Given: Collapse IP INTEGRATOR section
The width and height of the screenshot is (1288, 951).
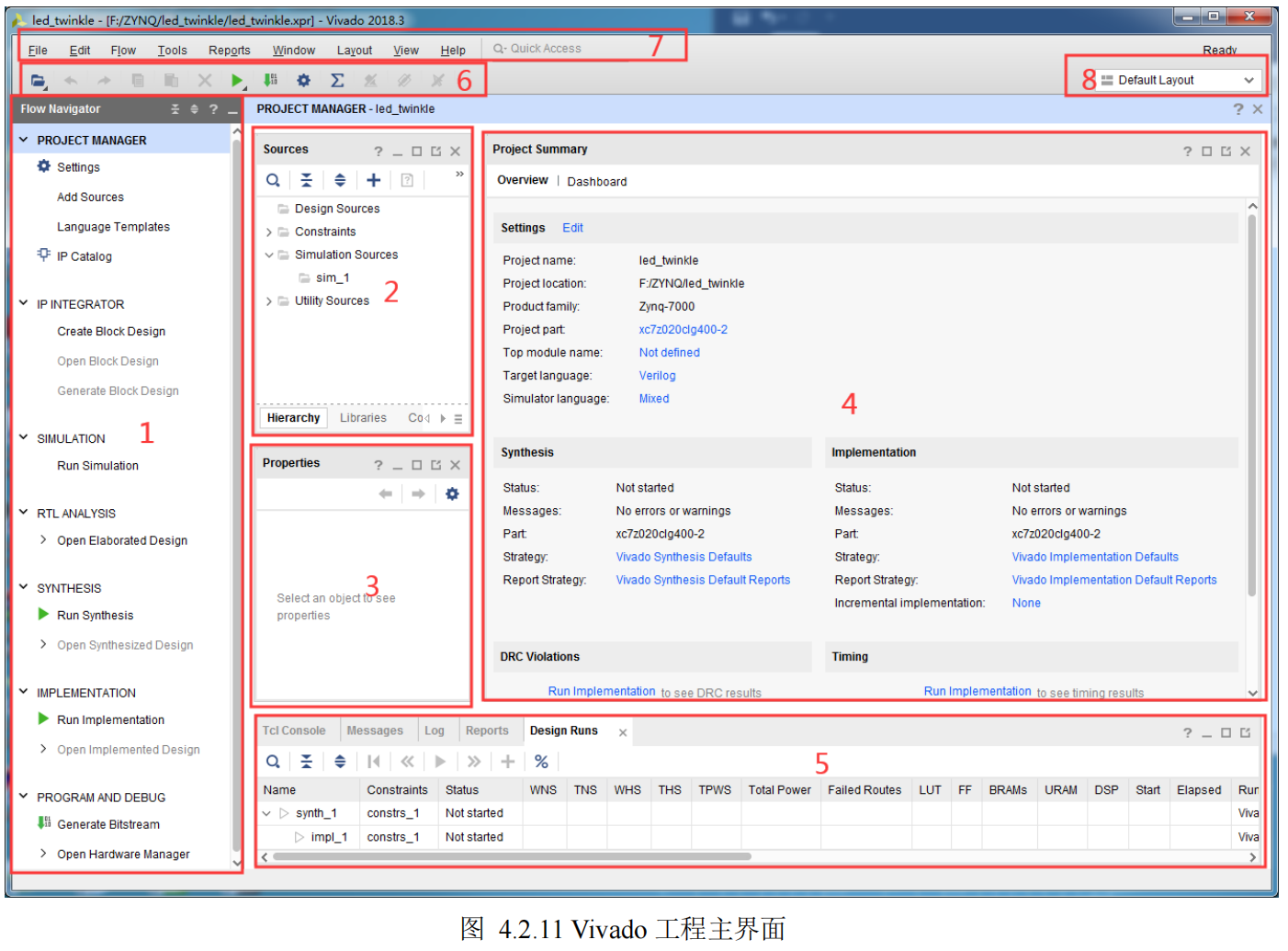Looking at the screenshot, I should [24, 303].
